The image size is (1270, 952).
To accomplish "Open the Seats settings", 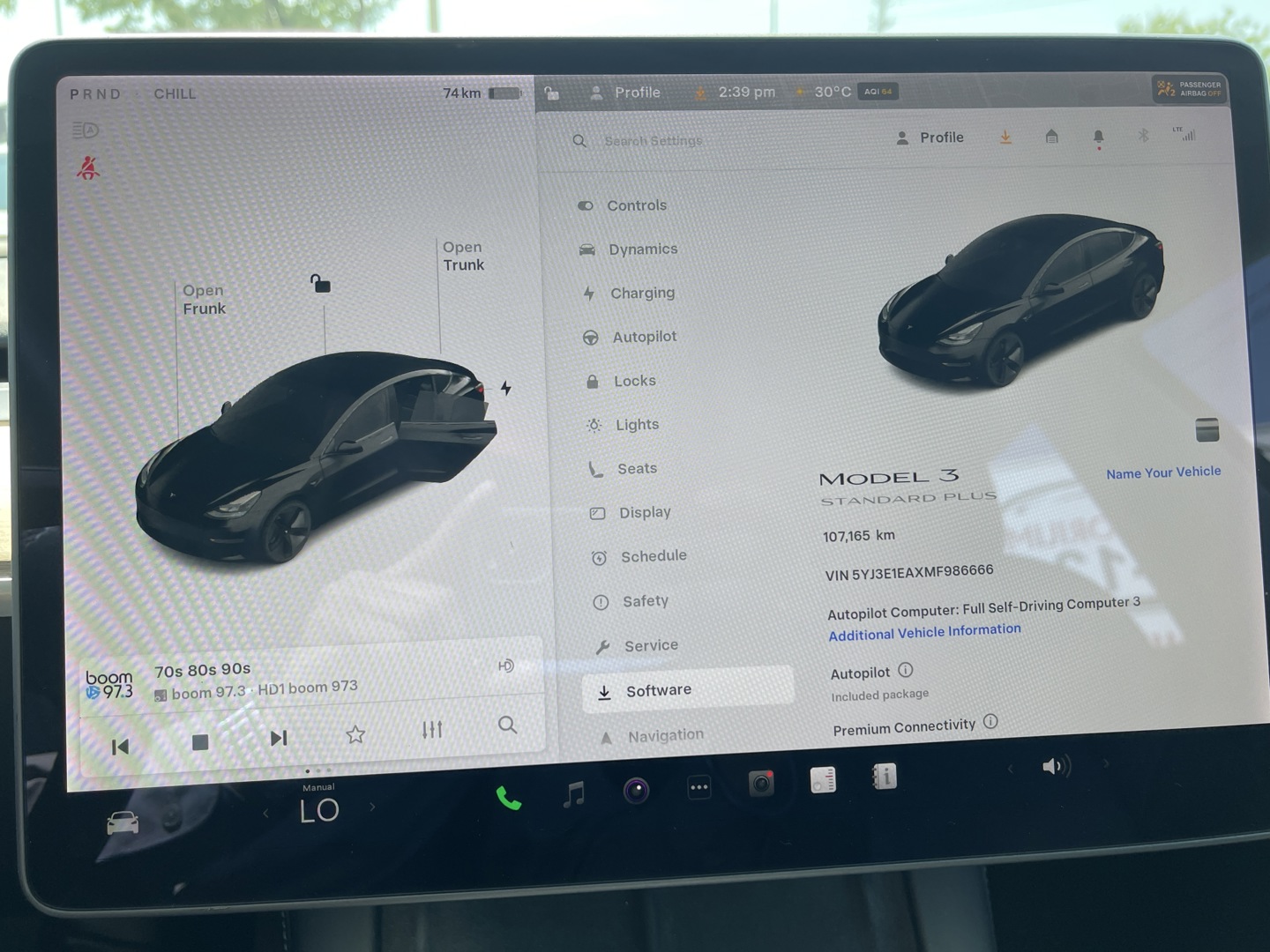I will [x=623, y=469].
